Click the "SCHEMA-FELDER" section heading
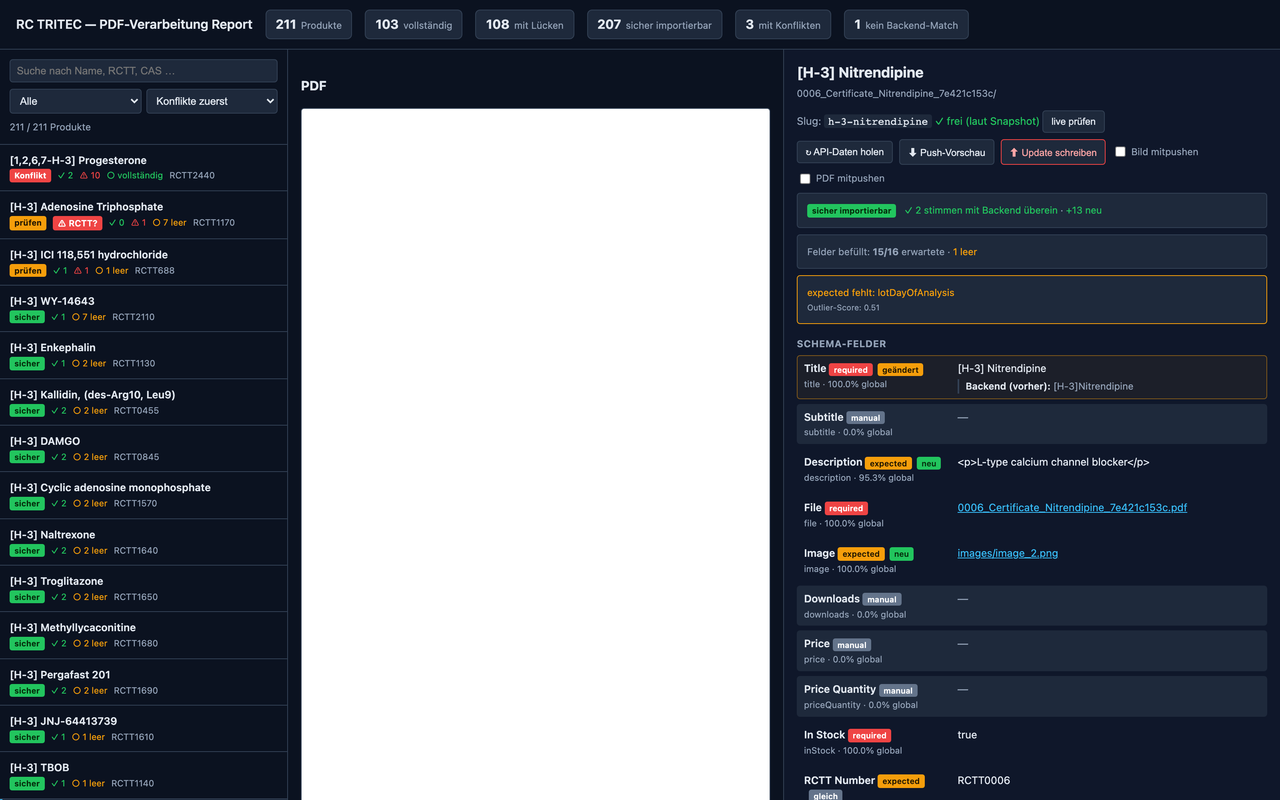Viewport: 1280px width, 800px height. click(x=842, y=344)
